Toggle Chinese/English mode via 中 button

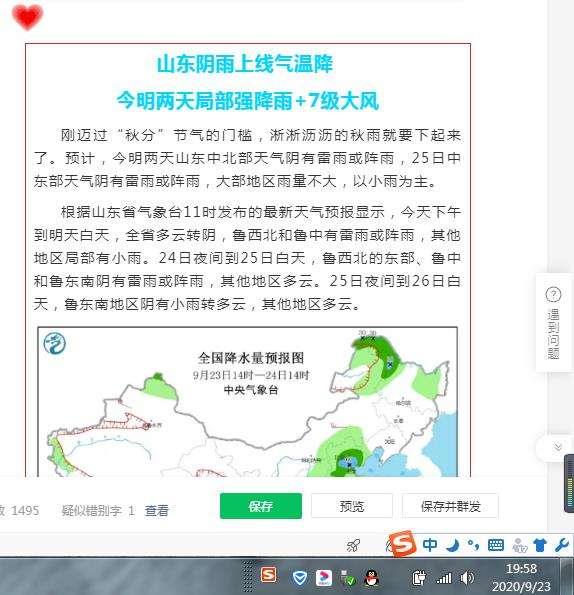430,545
